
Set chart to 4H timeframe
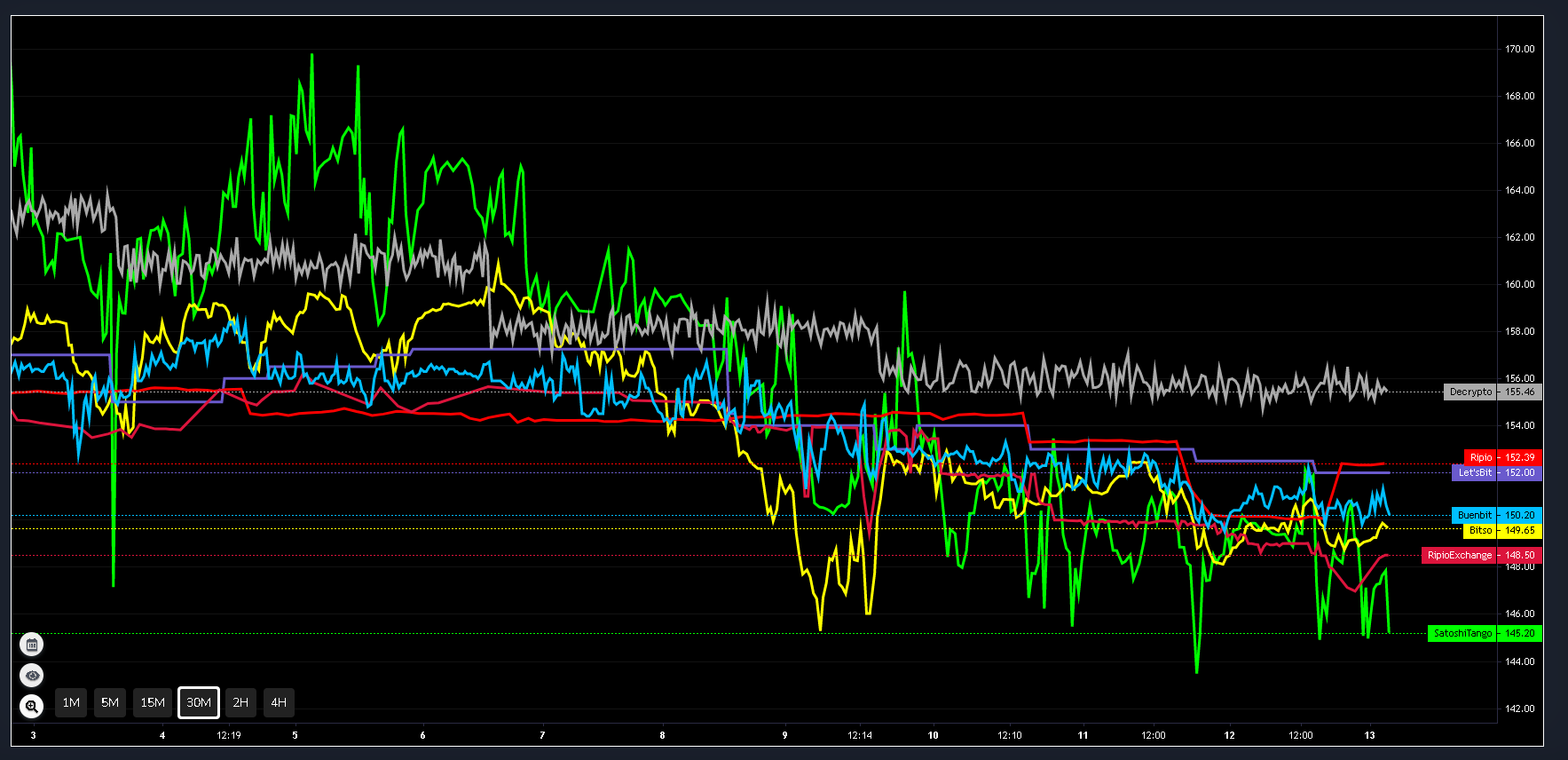pos(279,702)
